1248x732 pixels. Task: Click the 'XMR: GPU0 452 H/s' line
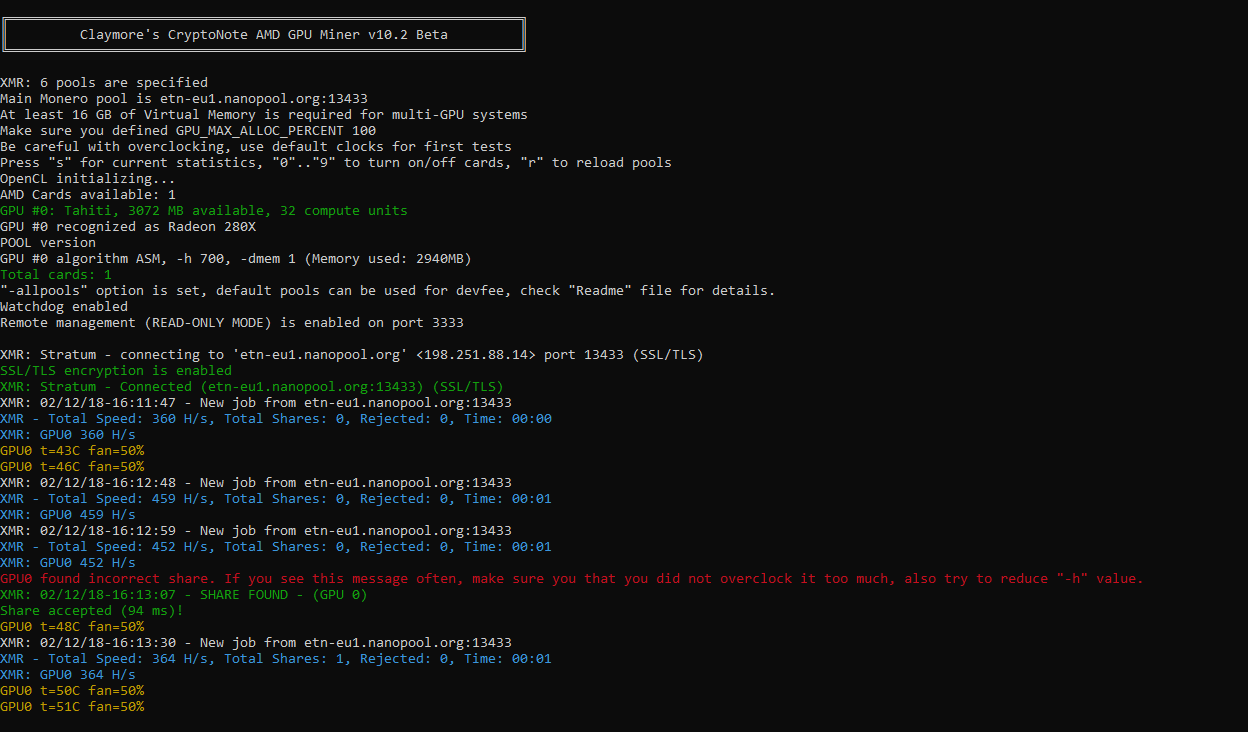[x=68, y=563]
